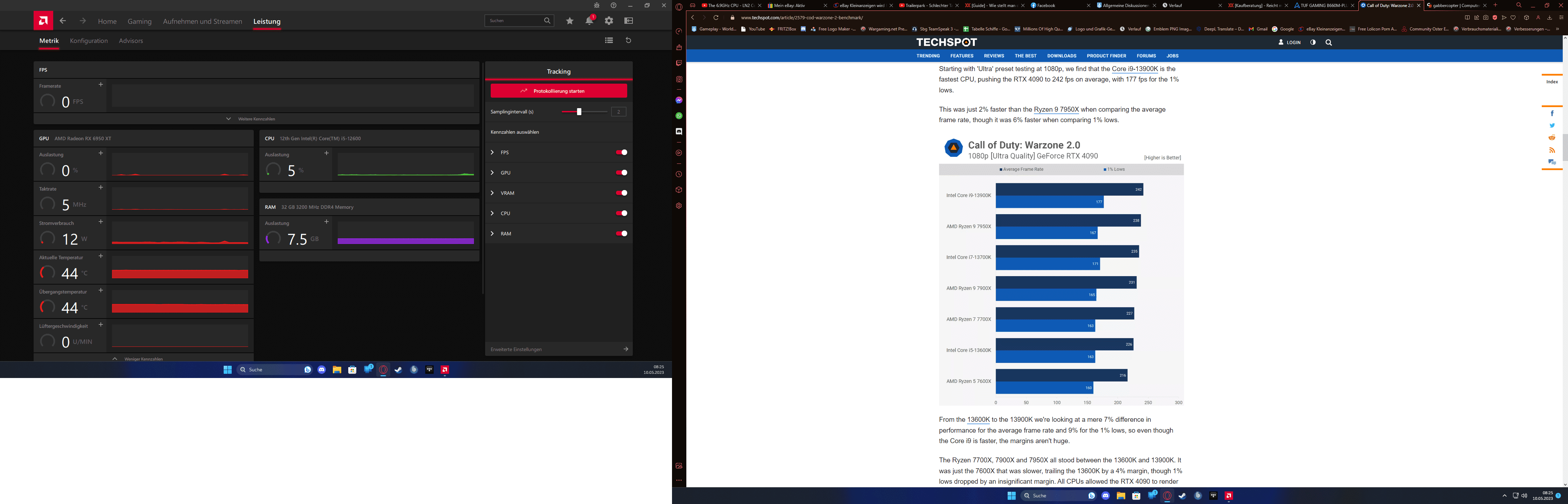The height and width of the screenshot is (504, 1568).
Task: Adjust the Samplingintervall slider handle
Action: (579, 112)
